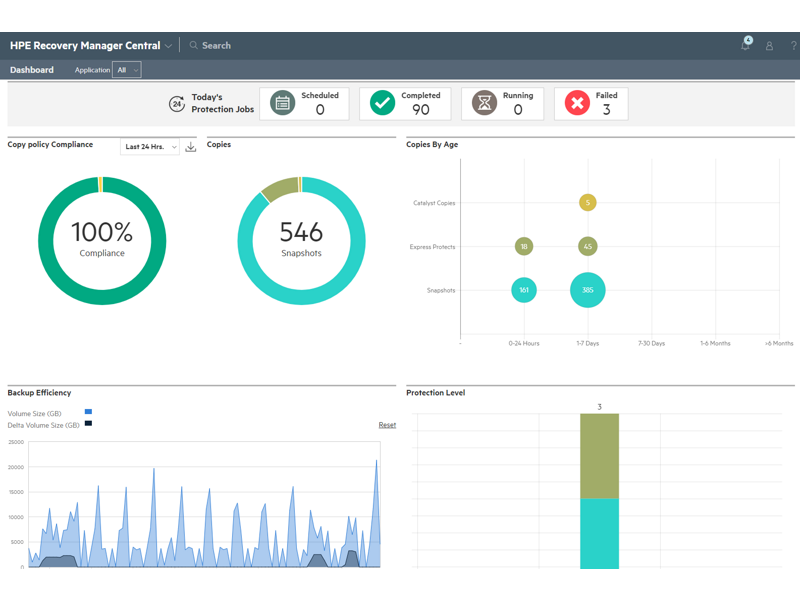Open the notifications bell icon
This screenshot has width=800, height=600.
(745, 45)
